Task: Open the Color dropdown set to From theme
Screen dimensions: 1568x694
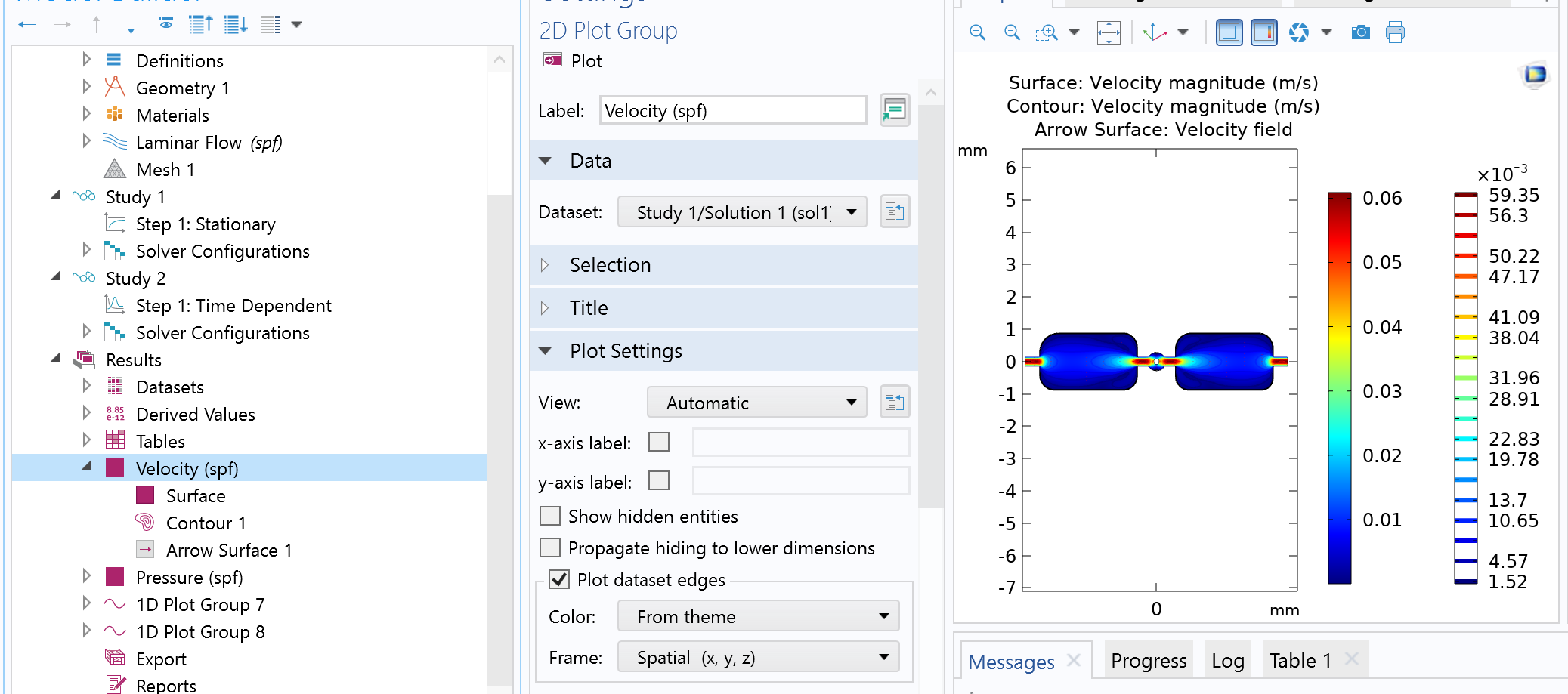Action: [758, 616]
